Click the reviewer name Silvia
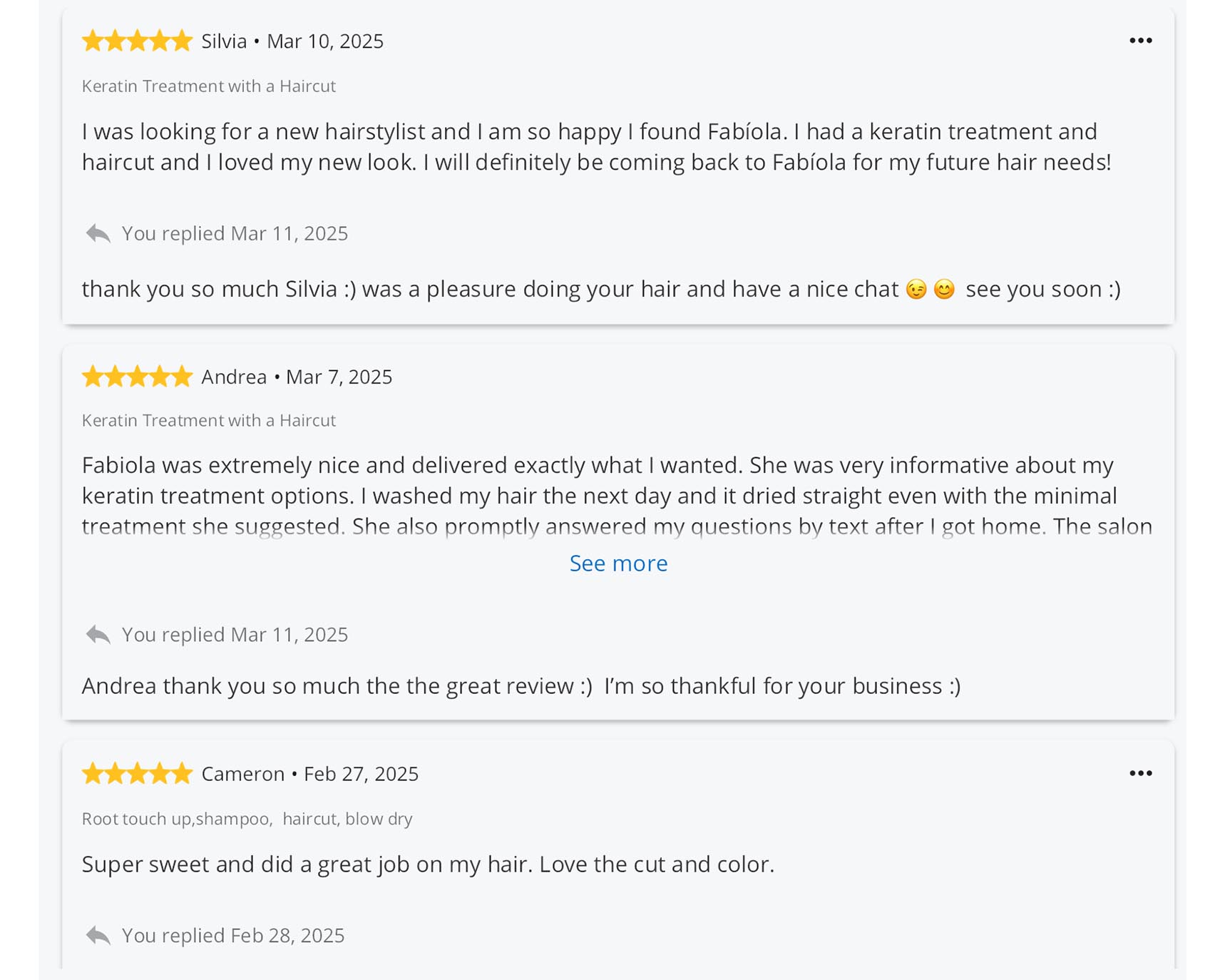 tap(224, 41)
